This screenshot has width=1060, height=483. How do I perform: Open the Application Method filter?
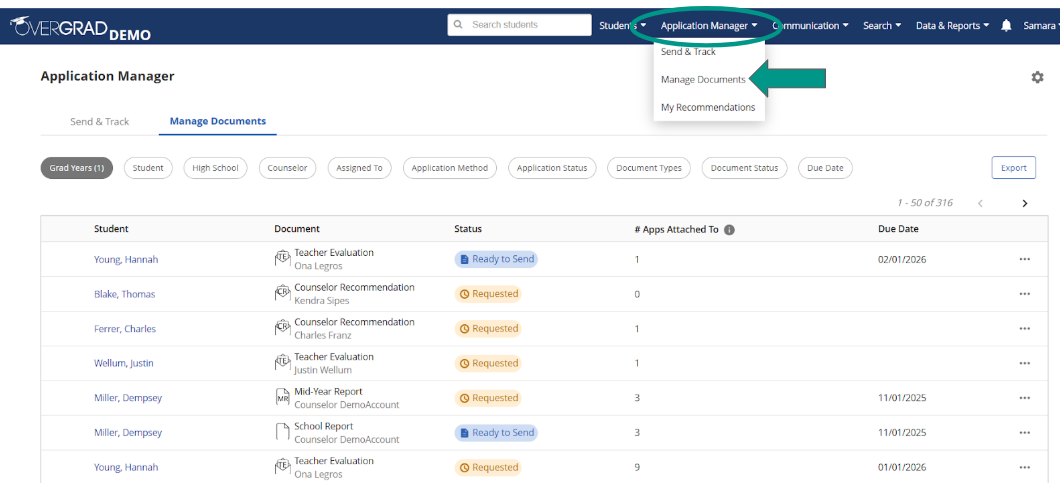(x=450, y=168)
